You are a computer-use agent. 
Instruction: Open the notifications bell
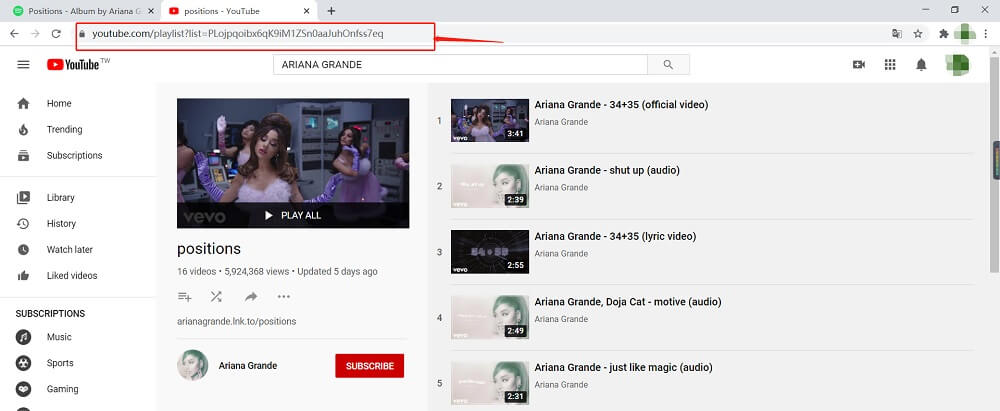(922, 64)
